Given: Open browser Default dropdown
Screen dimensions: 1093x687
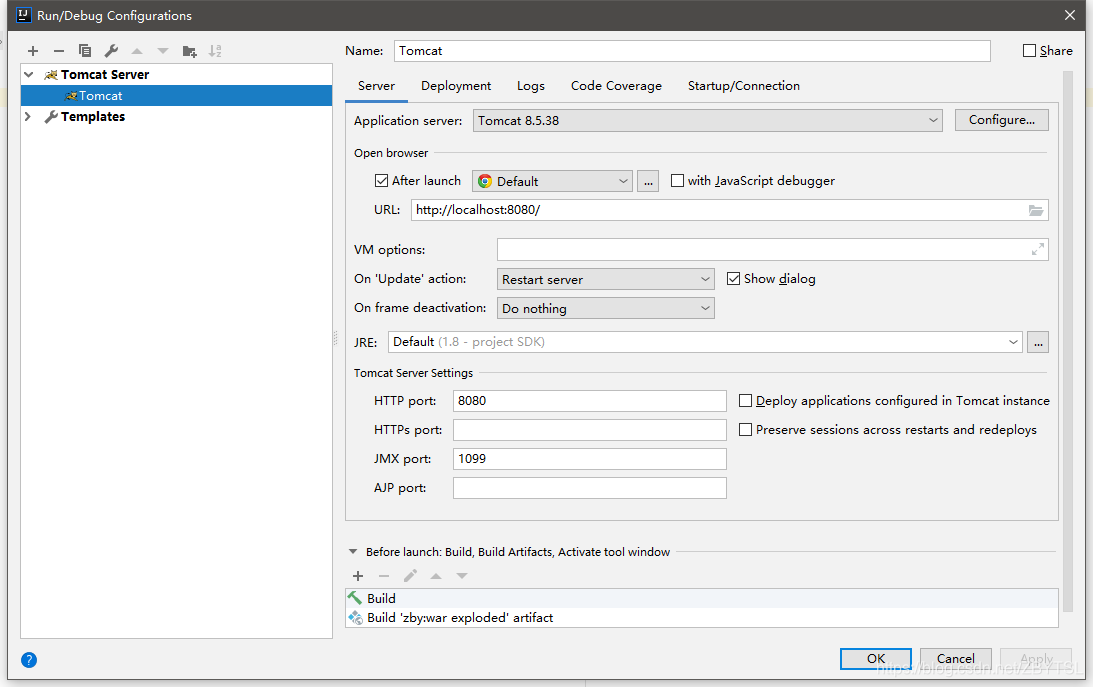Looking at the screenshot, I should click(x=552, y=181).
